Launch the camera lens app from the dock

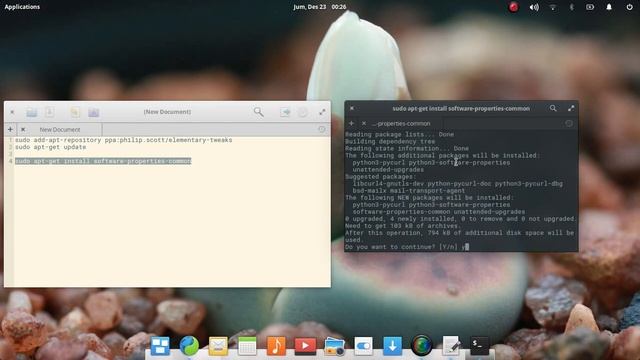422,346
